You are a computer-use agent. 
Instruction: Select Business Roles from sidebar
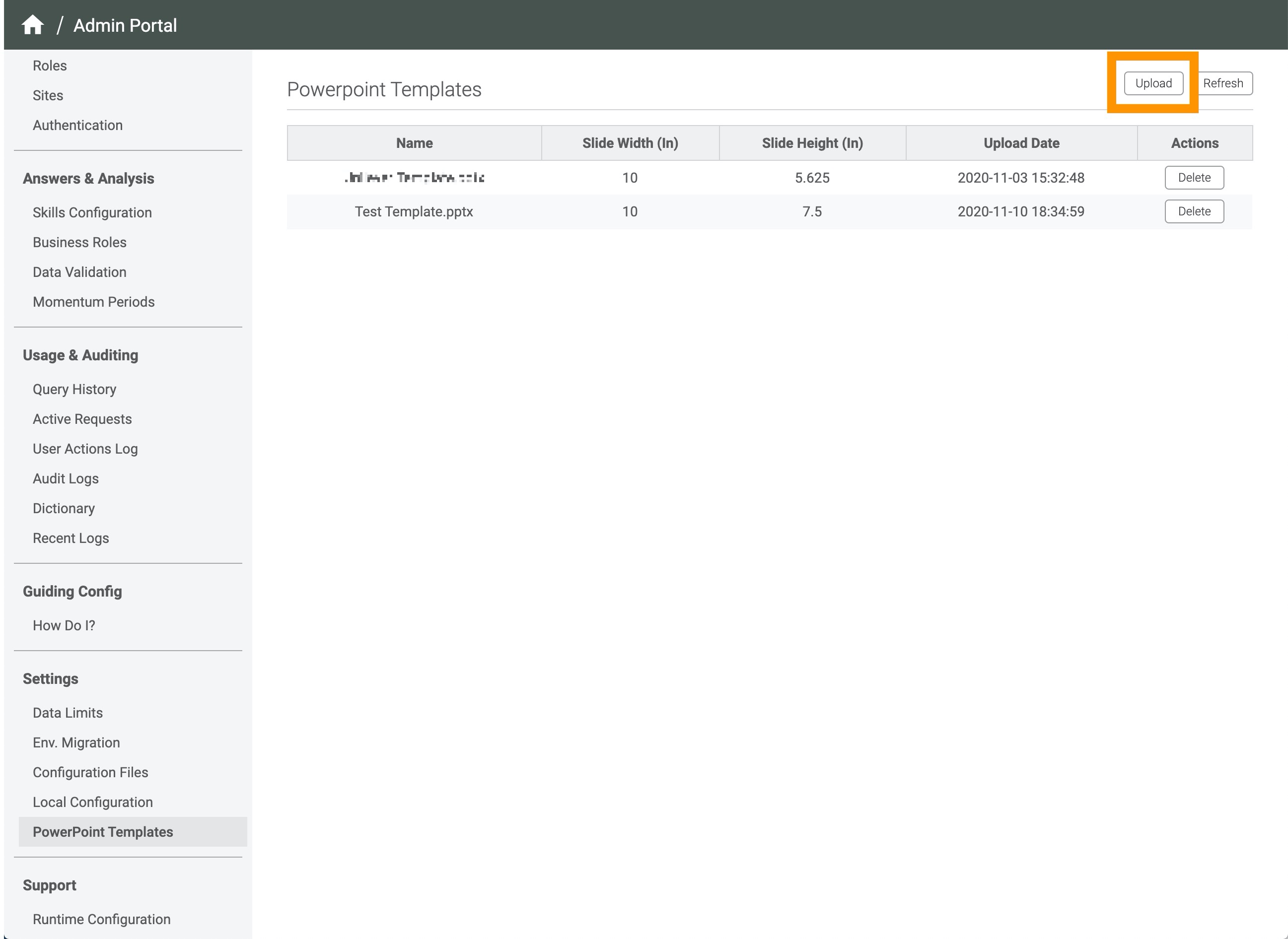[80, 243]
